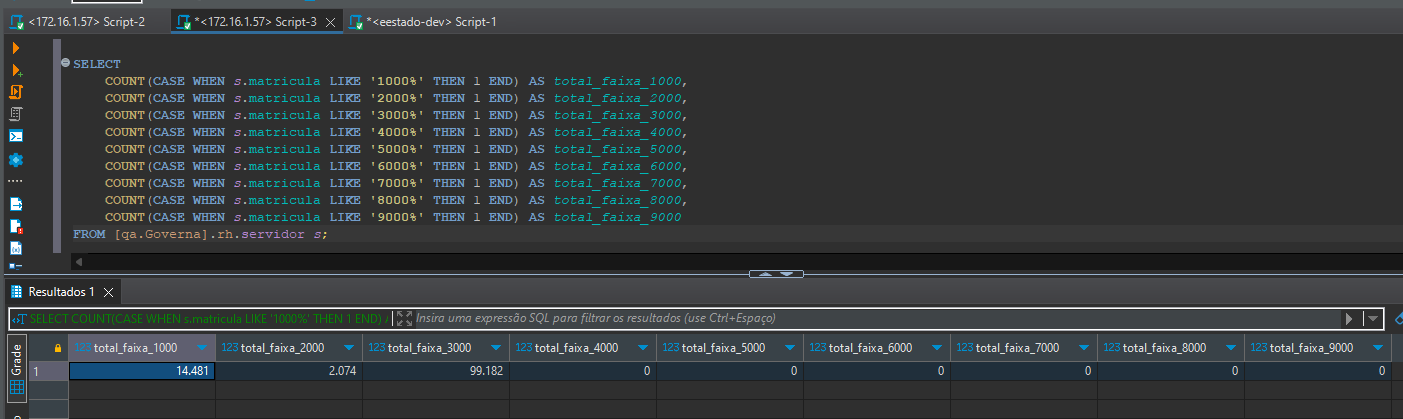Run the SQL query with the orange play icon
Image resolution: width=1403 pixels, height=419 pixels.
pos(16,48)
